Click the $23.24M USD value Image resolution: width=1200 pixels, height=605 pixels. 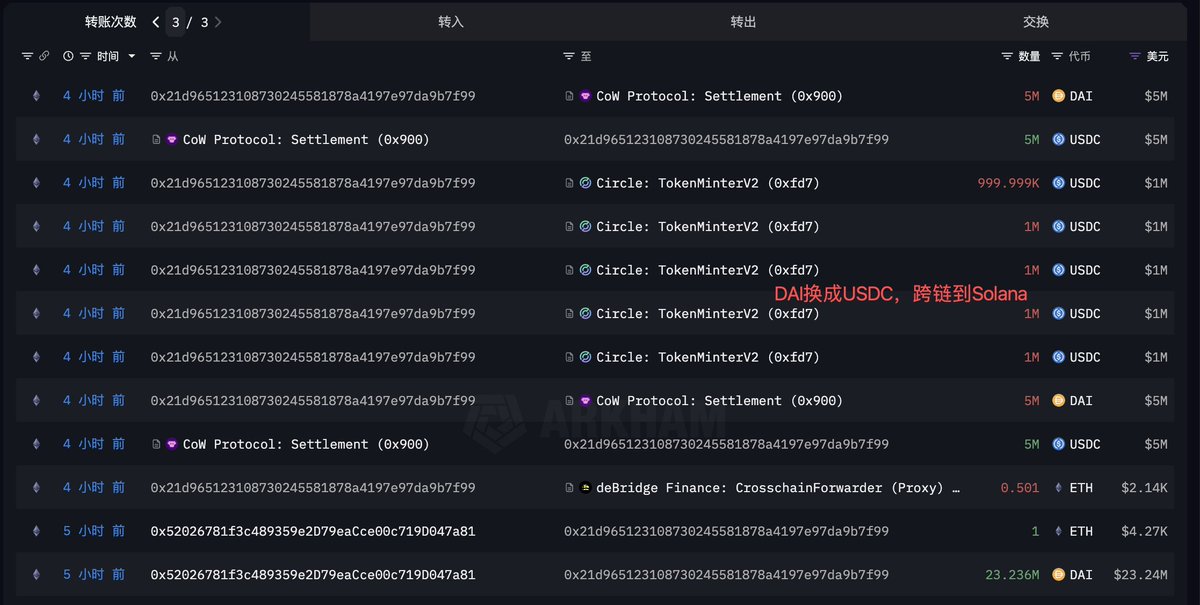coord(1141,575)
